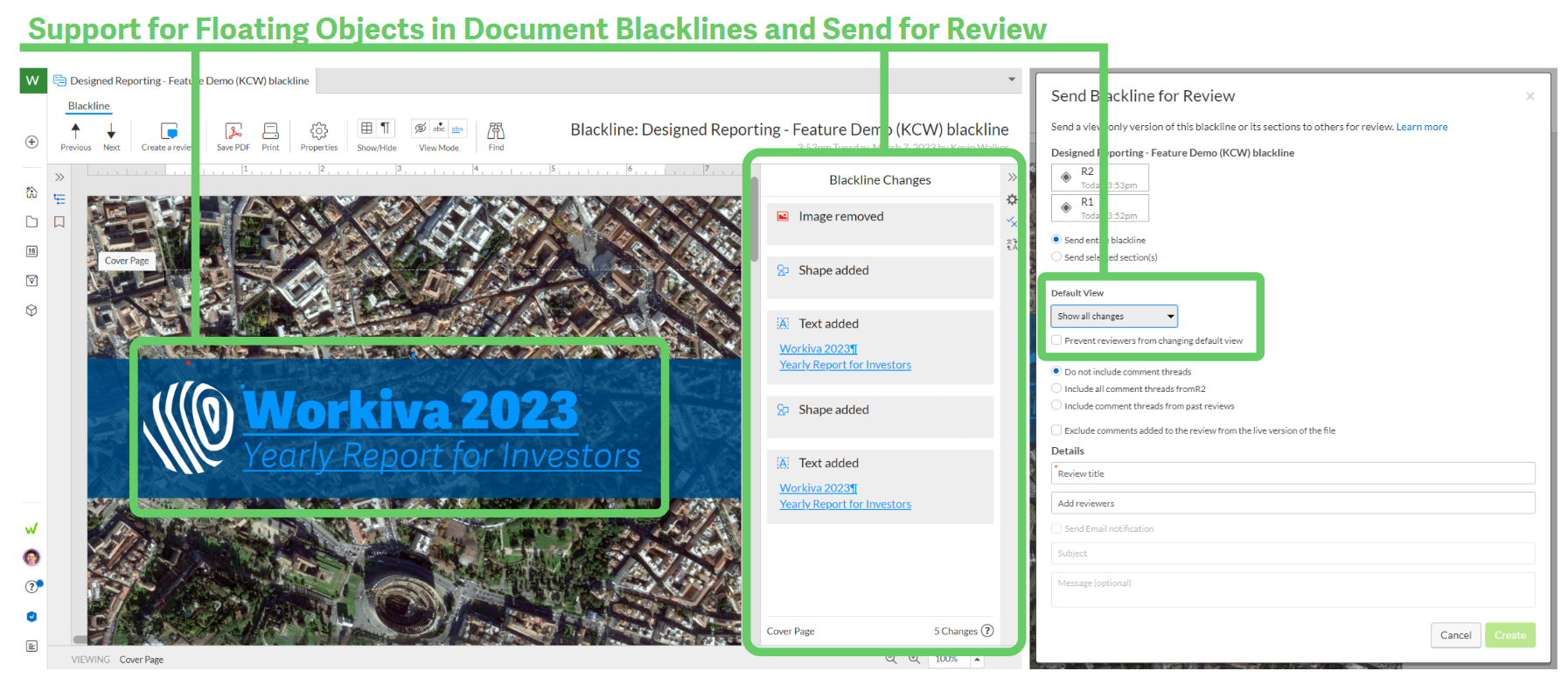The height and width of the screenshot is (685, 1568).
Task: Choose Send selected section(s) option
Action: tap(1056, 257)
